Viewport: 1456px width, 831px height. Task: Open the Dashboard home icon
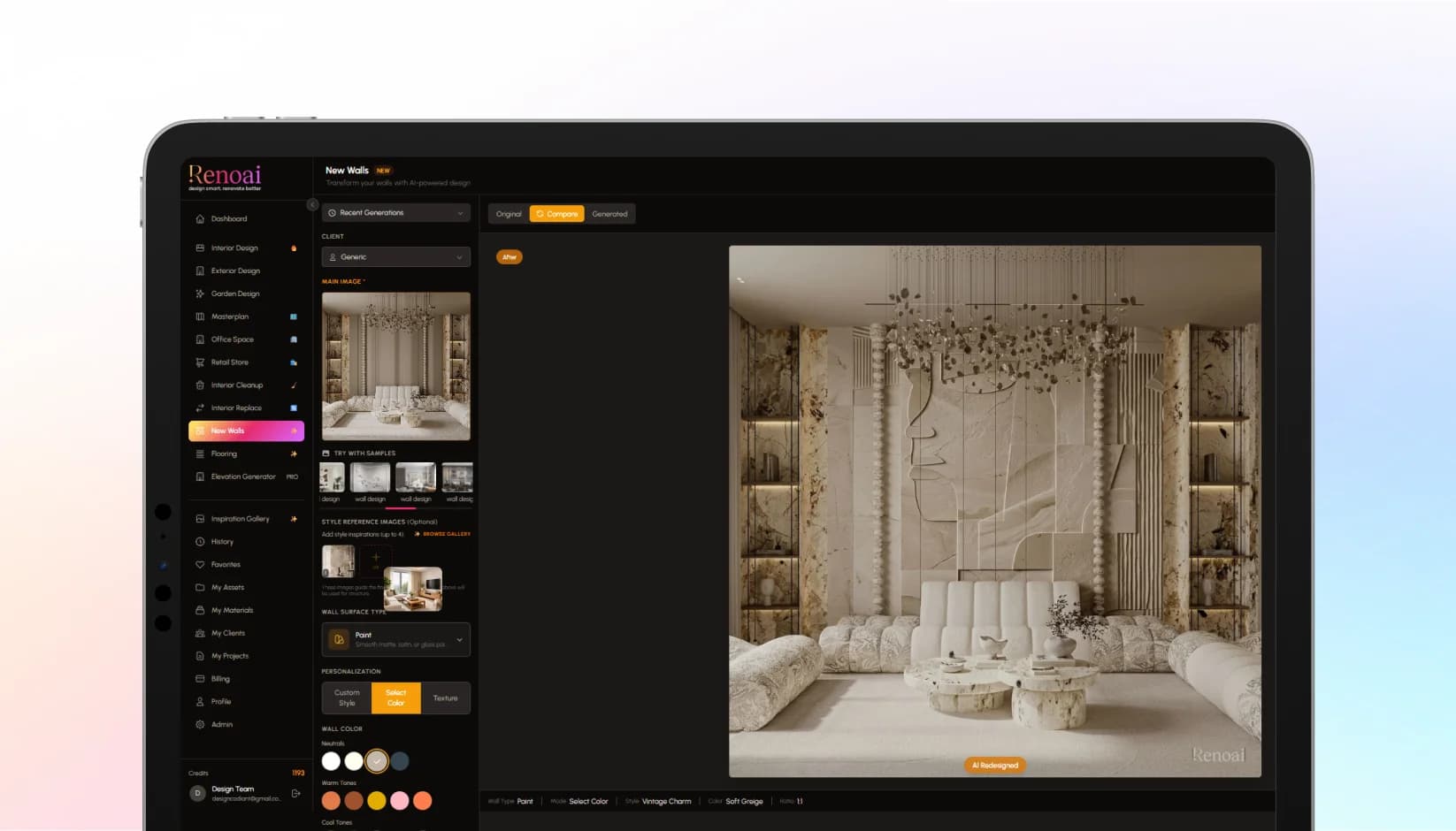200,218
